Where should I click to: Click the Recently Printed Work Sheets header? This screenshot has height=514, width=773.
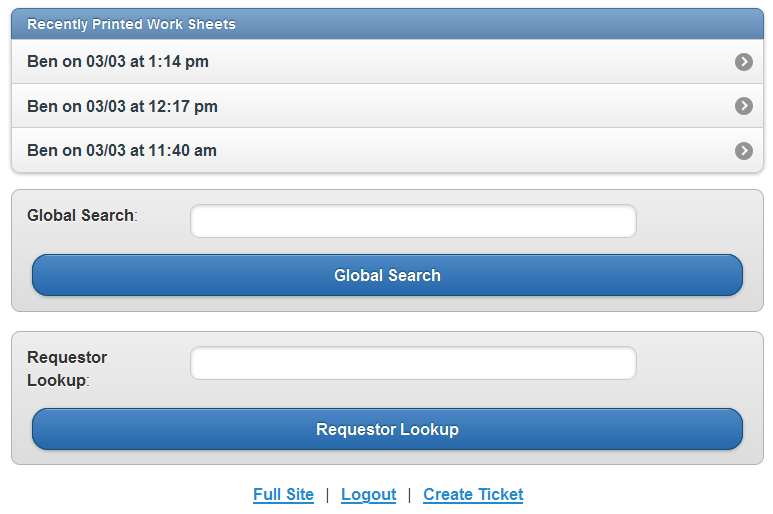[387, 24]
